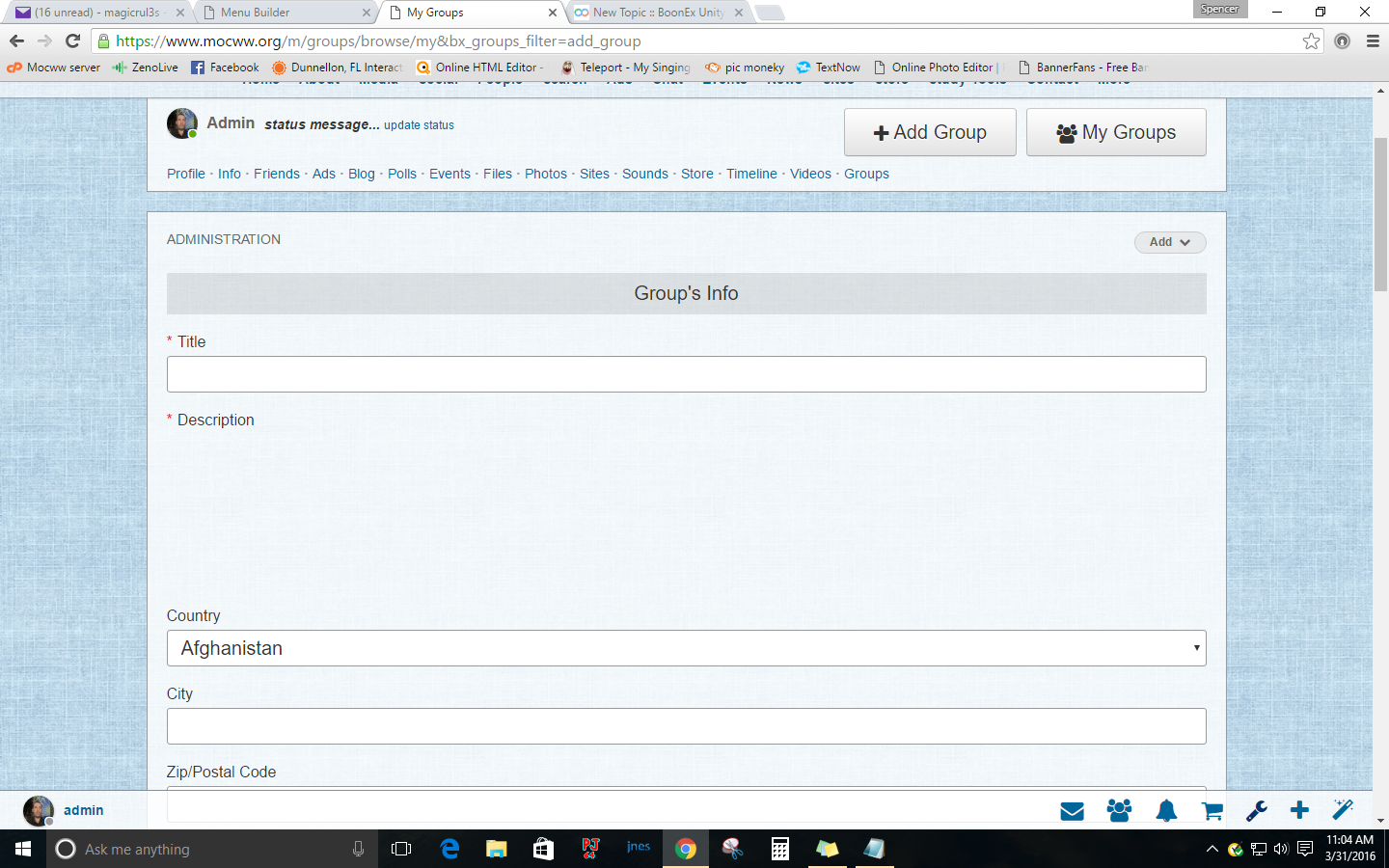1389x868 pixels.
Task: Click the admin avatar in bottom bar
Action: click(x=39, y=811)
